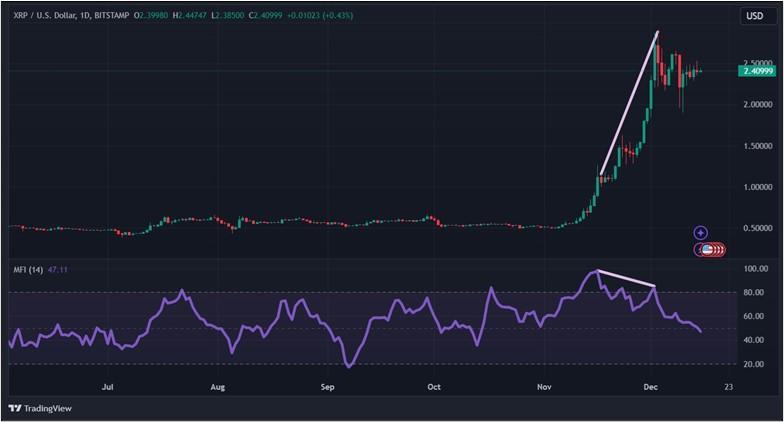This screenshot has width=784, height=422.
Task: Click the Dec label on time axis
Action: click(650, 387)
